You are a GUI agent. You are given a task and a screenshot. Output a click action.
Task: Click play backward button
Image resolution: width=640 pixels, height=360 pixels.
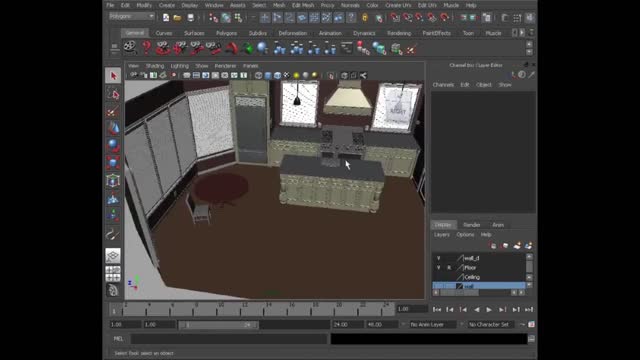476,309
